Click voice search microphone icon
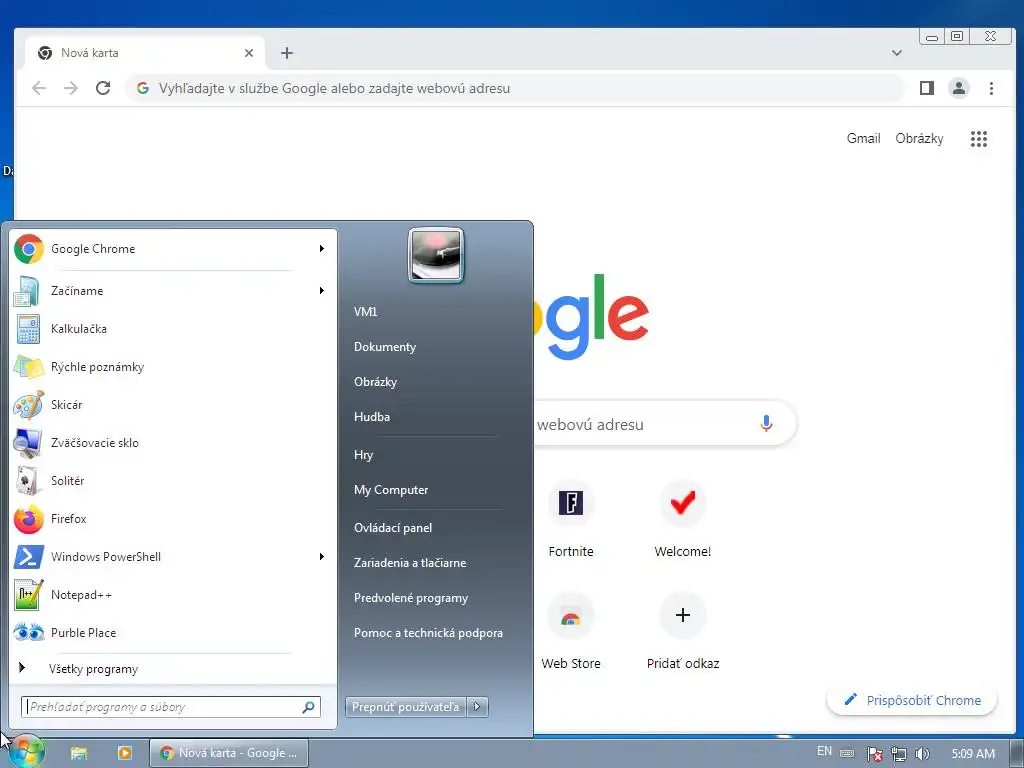1024x768 pixels. click(767, 424)
